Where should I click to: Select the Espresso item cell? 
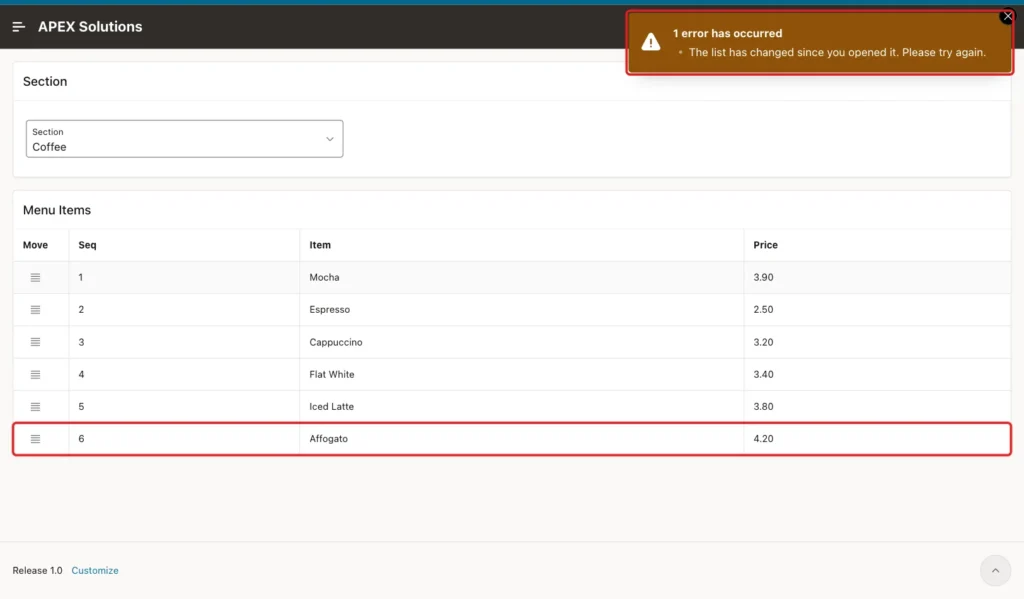[521, 310]
